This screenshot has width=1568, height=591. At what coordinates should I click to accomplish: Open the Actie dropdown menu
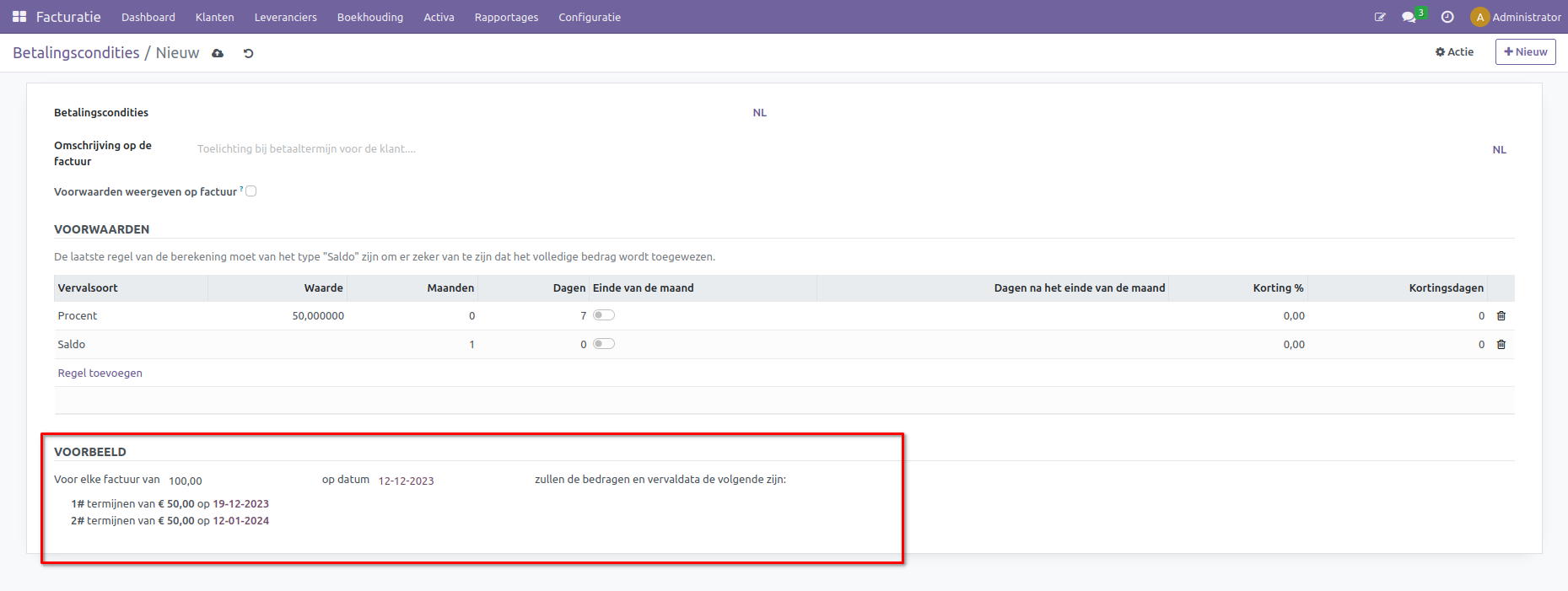pos(1454,52)
